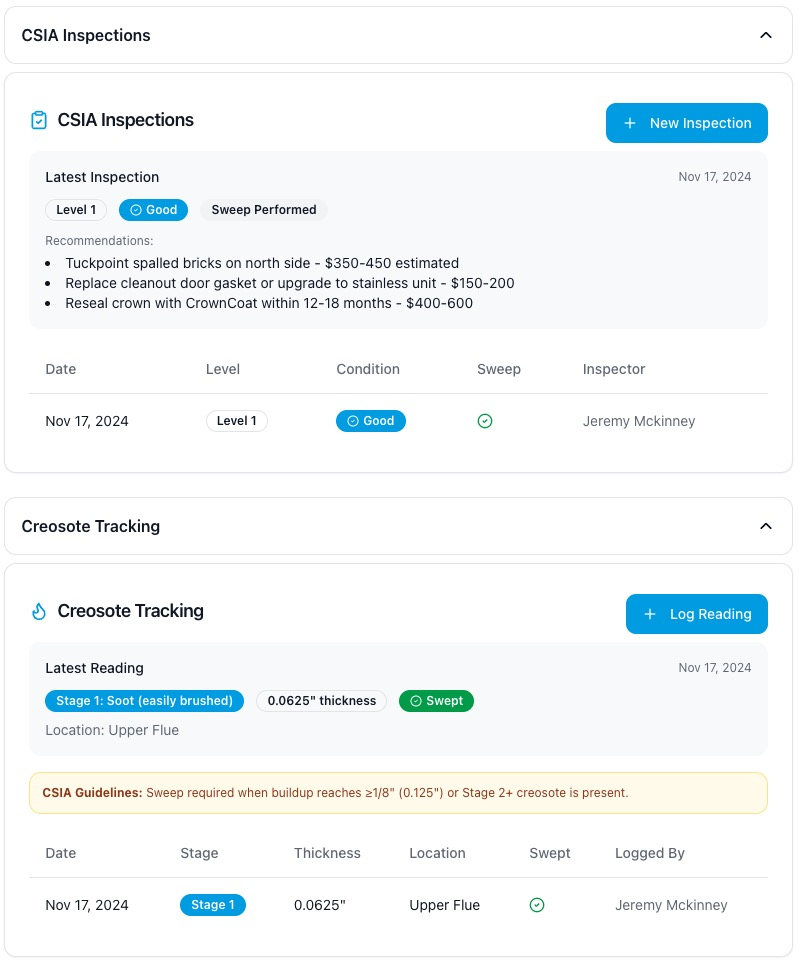Click the flame icon beside Creosote Tracking heading
Screen dimensions: 799x963
[x=39, y=611]
